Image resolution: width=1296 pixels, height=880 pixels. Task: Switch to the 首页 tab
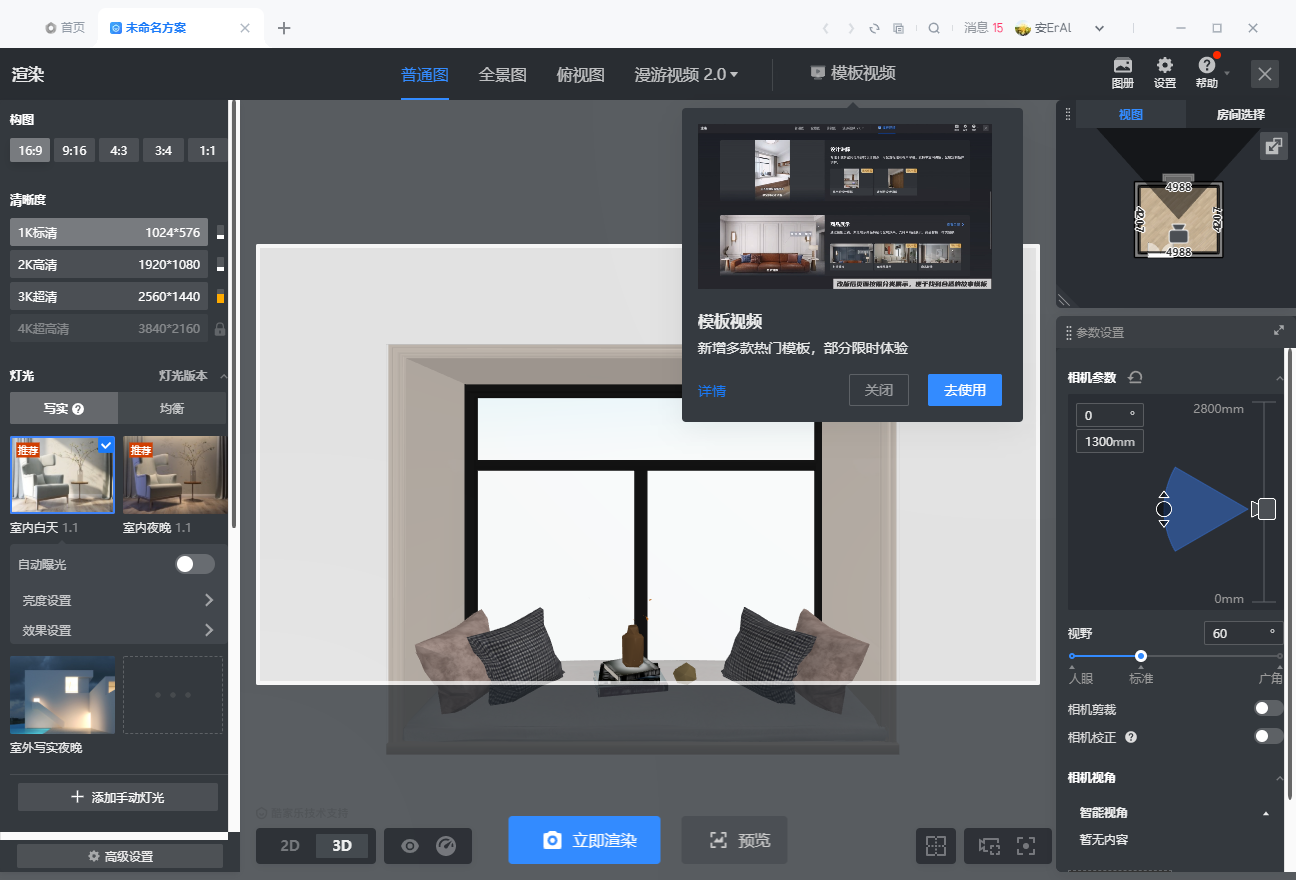pyautogui.click(x=65, y=28)
